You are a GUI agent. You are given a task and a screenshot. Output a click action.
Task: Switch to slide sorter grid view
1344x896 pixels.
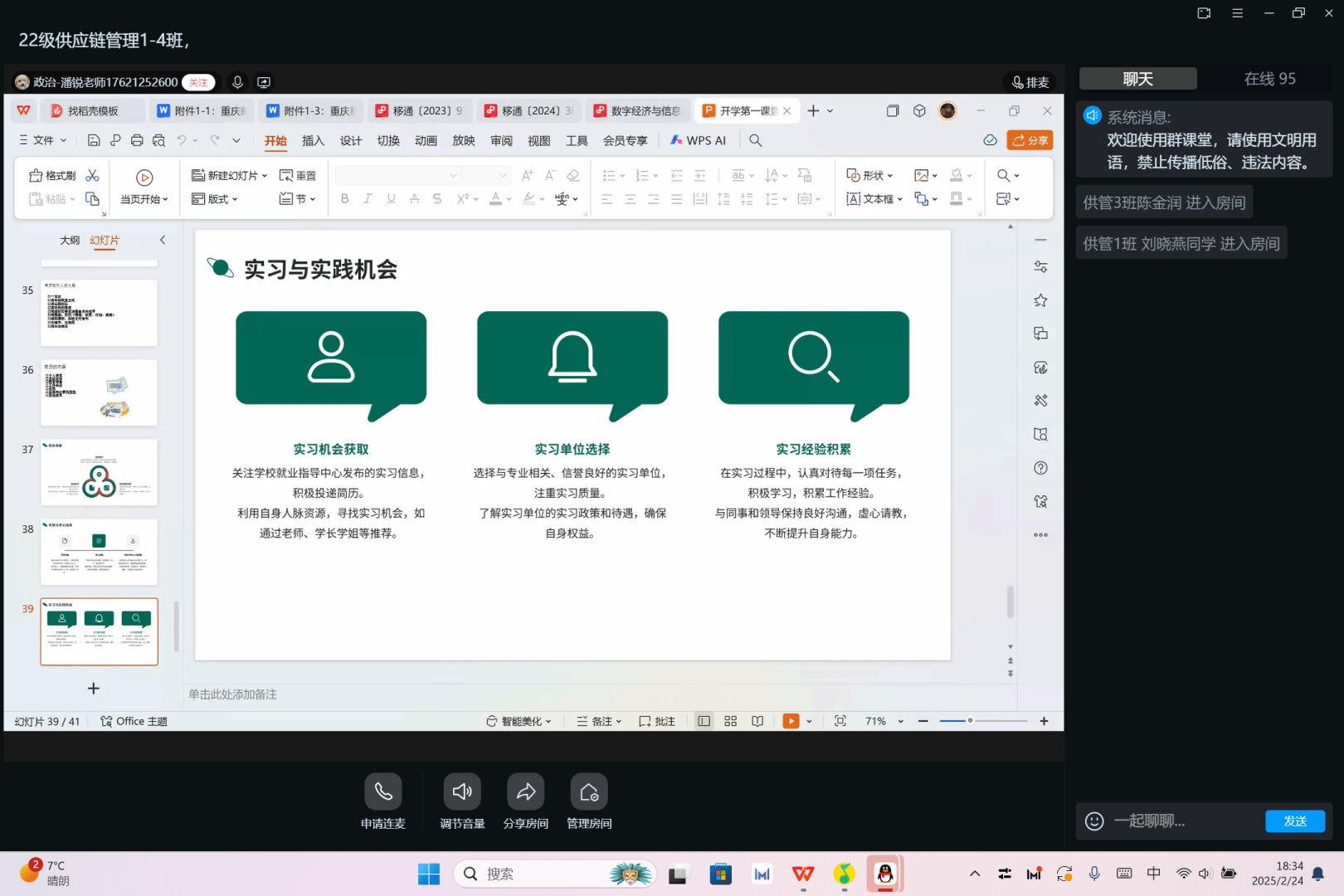(x=730, y=721)
